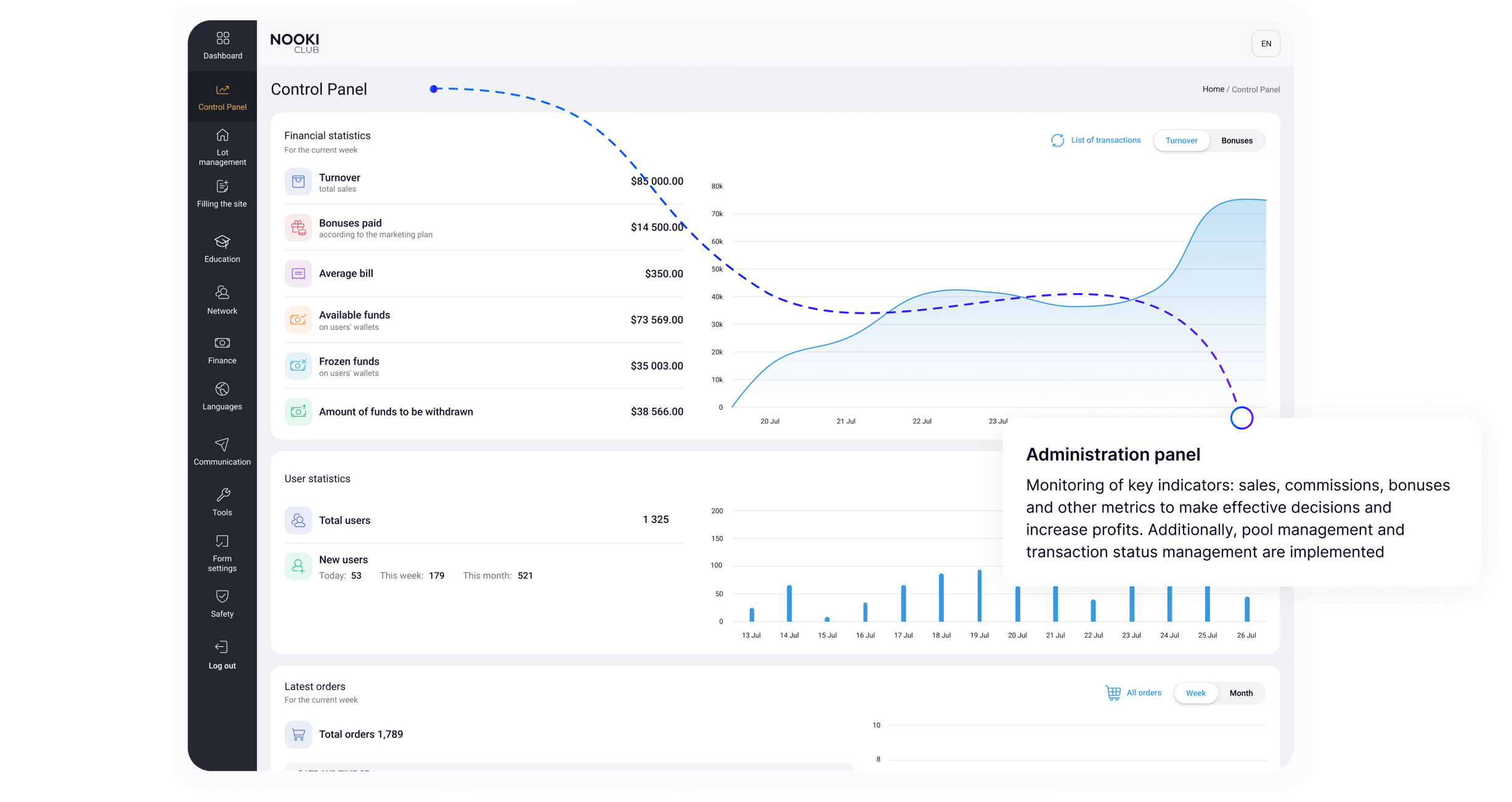1512x802 pixels.
Task: Click the Log out icon
Action: click(x=222, y=647)
